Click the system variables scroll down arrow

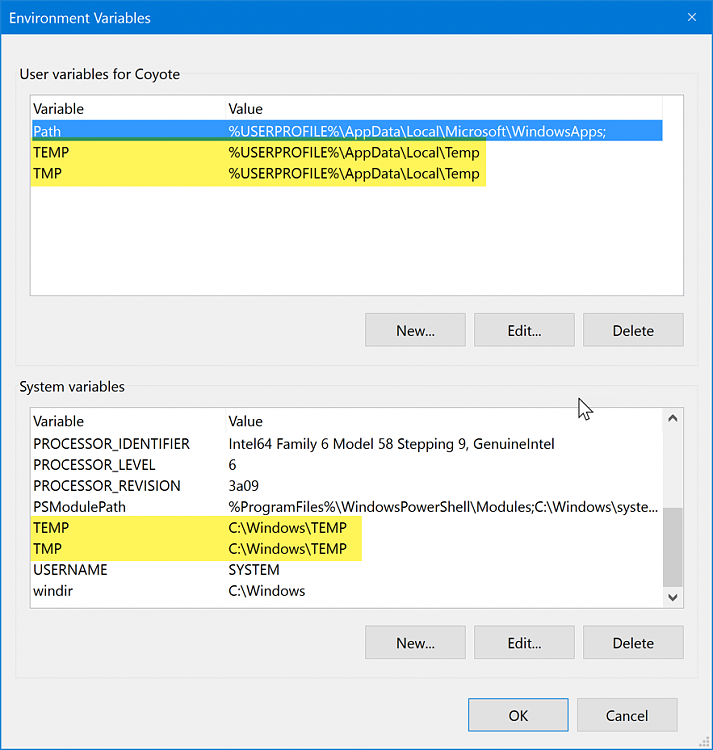coord(673,597)
